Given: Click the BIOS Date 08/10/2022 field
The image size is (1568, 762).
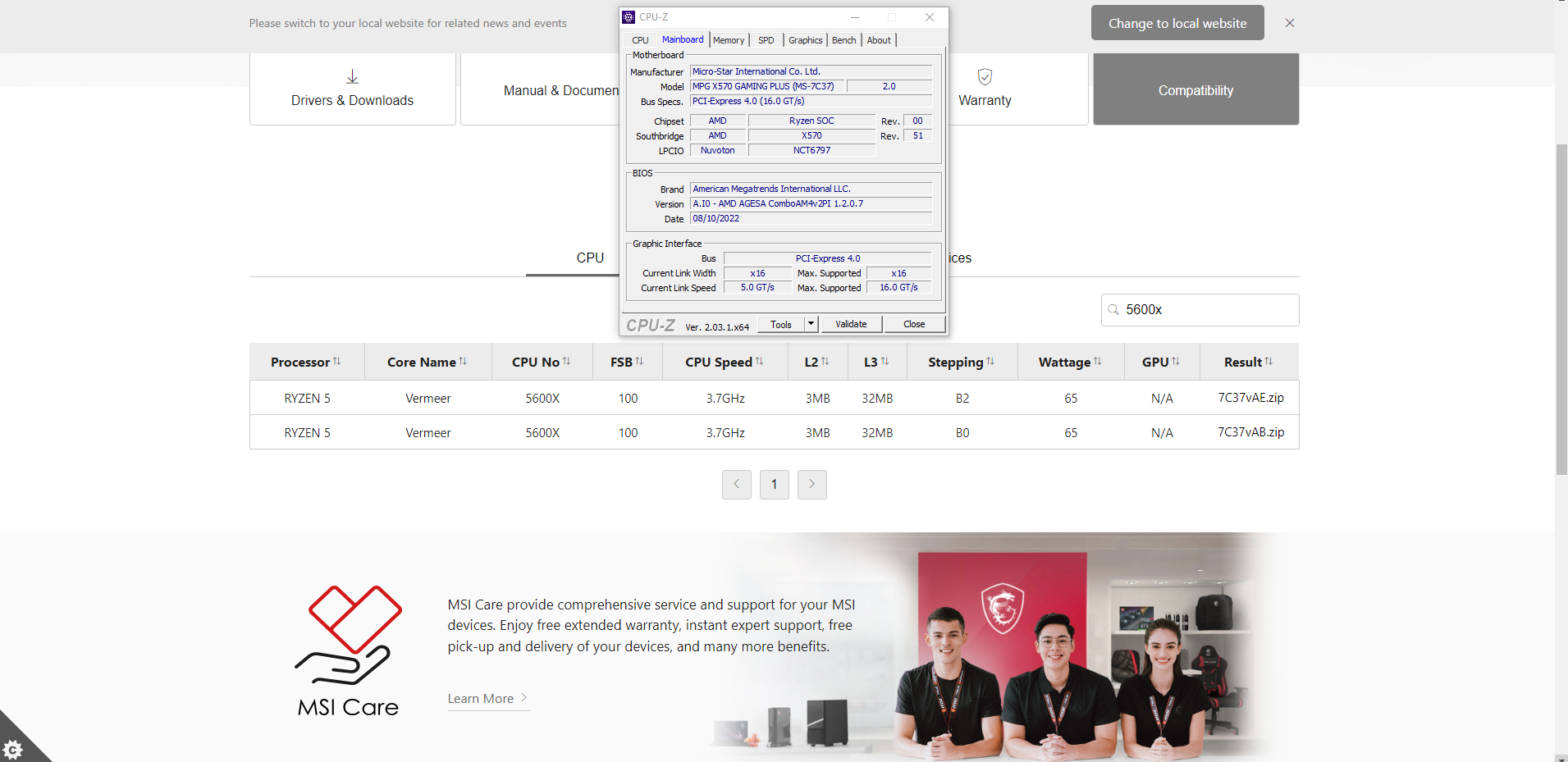Looking at the screenshot, I should pyautogui.click(x=811, y=219).
